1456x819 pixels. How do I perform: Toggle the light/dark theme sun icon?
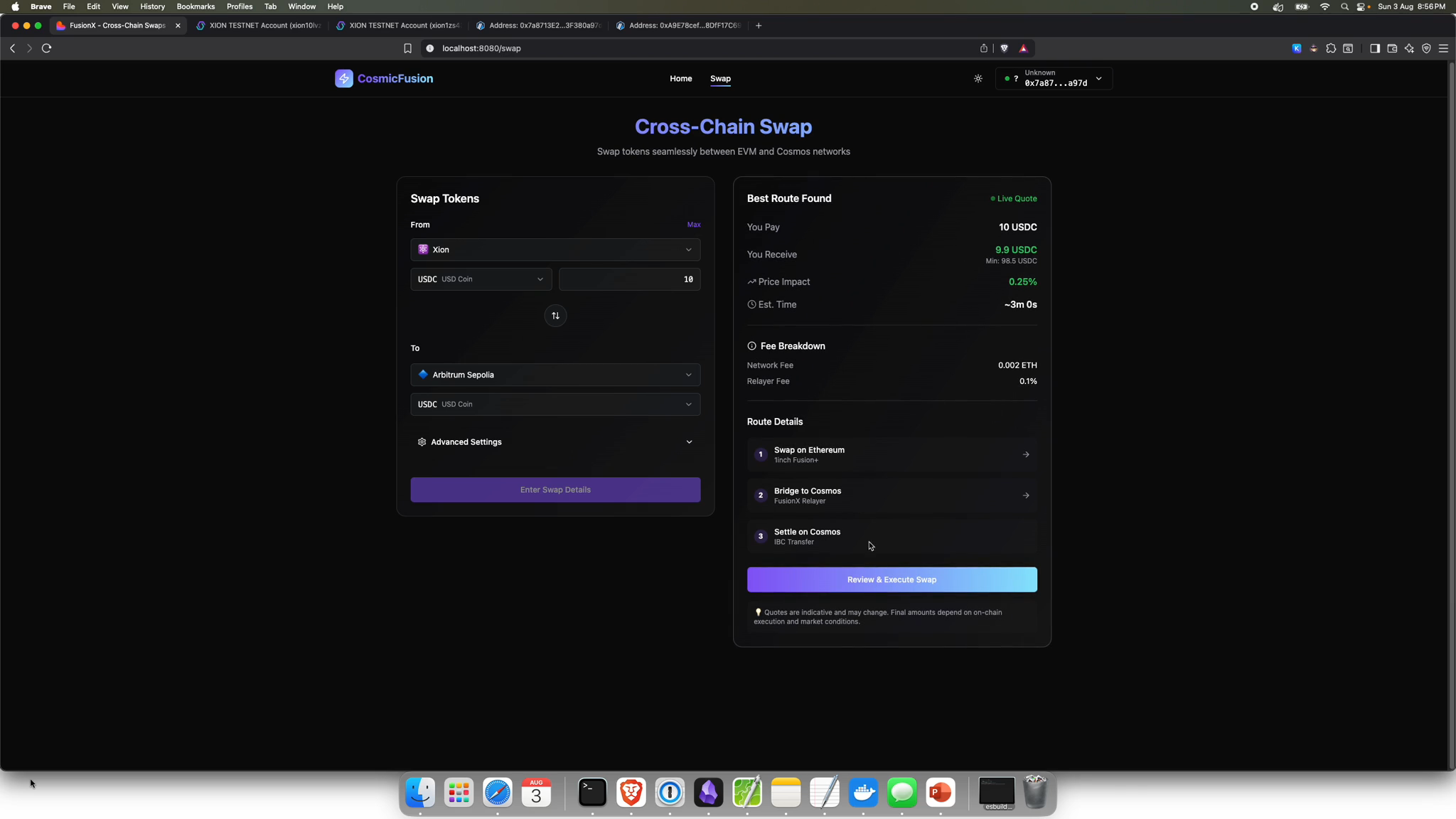(977, 78)
